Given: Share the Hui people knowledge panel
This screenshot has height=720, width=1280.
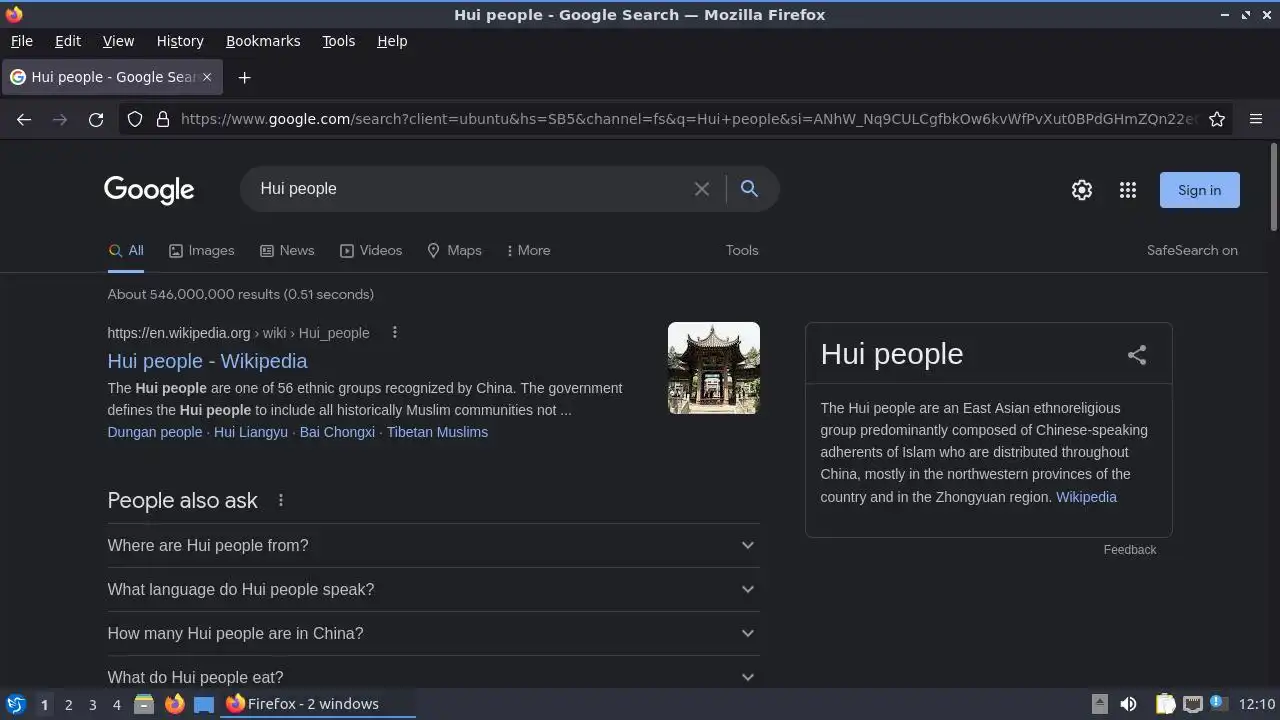Looking at the screenshot, I should [x=1137, y=355].
